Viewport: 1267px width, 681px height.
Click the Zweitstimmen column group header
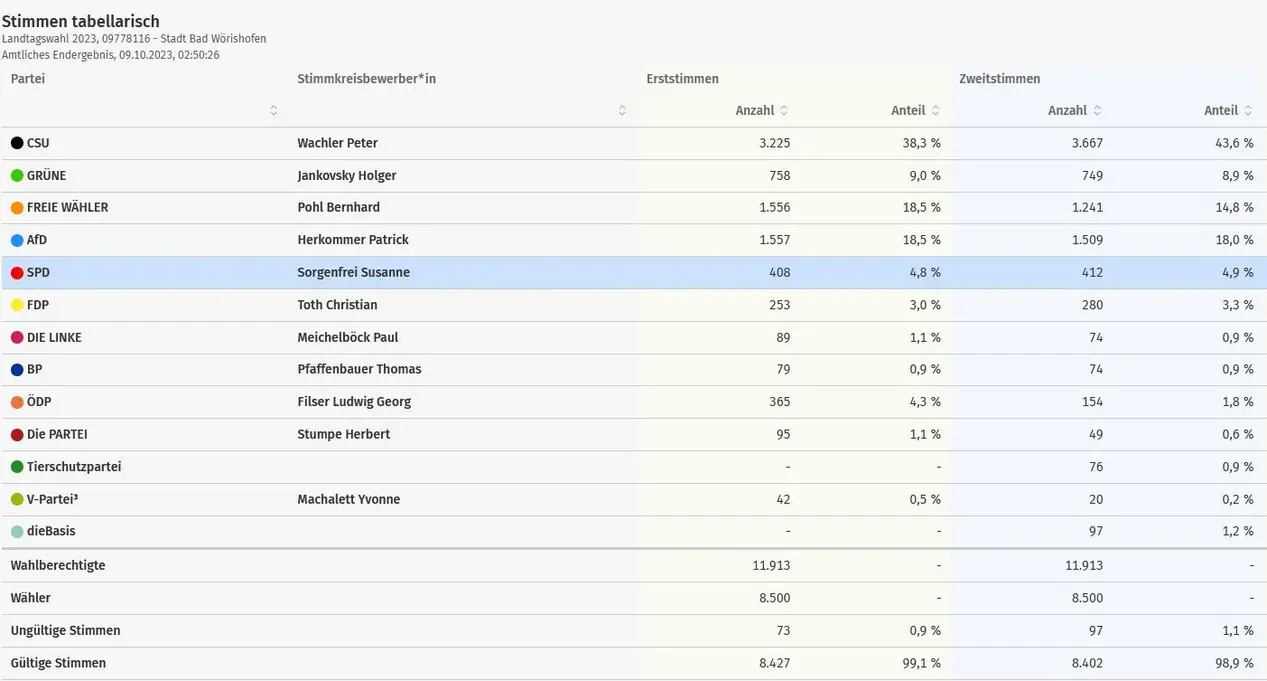pos(999,79)
